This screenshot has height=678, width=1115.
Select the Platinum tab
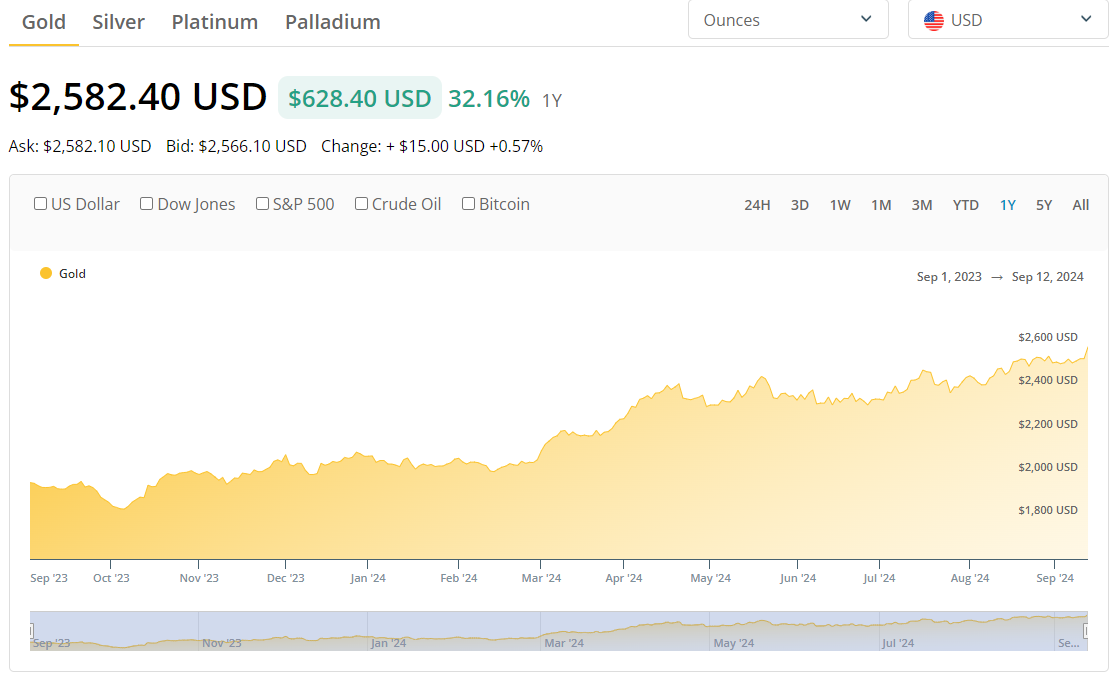[214, 22]
